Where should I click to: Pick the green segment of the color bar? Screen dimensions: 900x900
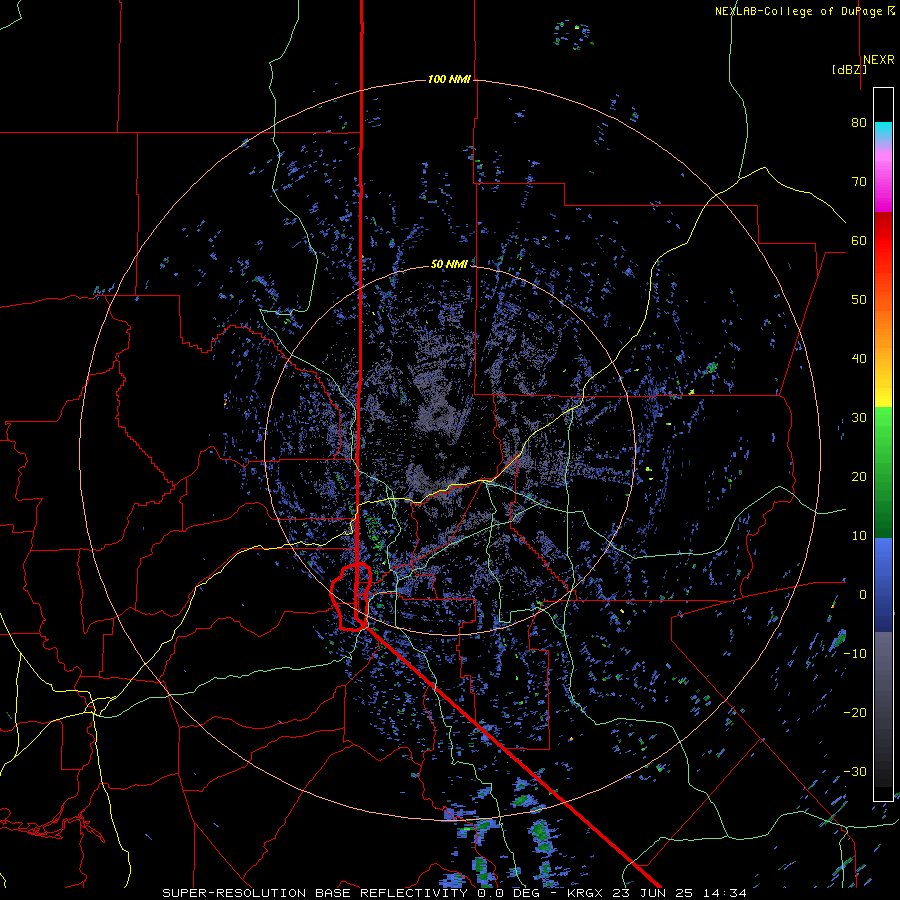(x=883, y=472)
